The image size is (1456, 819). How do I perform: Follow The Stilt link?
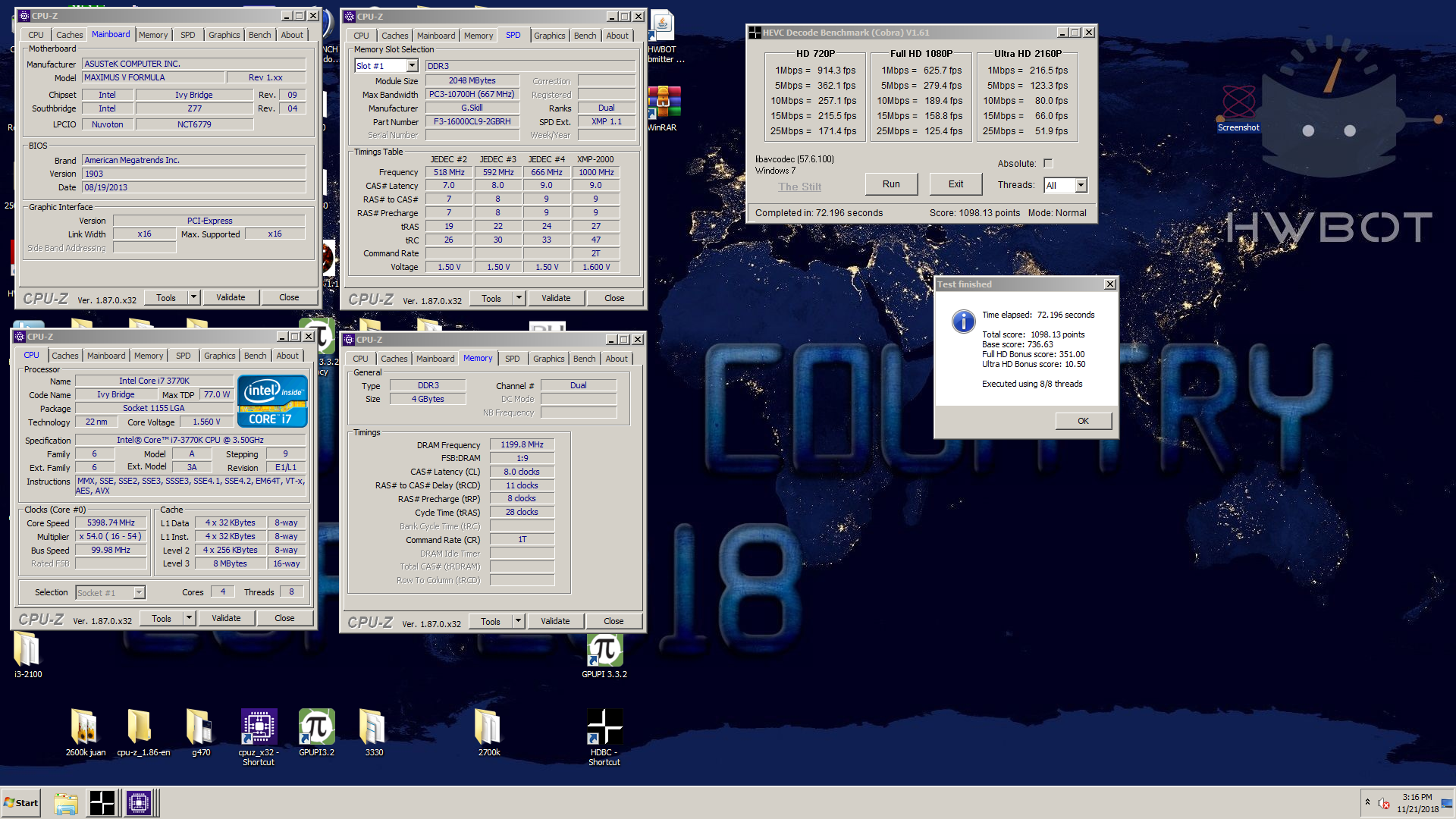[799, 187]
